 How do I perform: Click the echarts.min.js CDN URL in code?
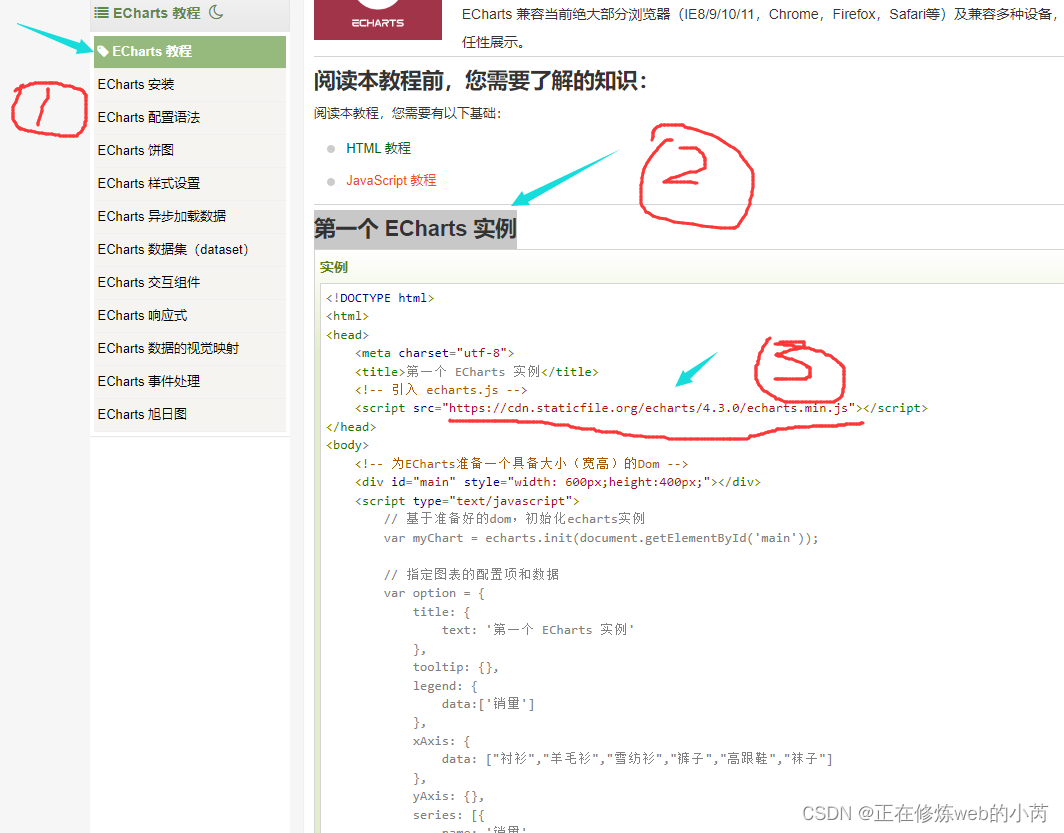[x=648, y=408]
